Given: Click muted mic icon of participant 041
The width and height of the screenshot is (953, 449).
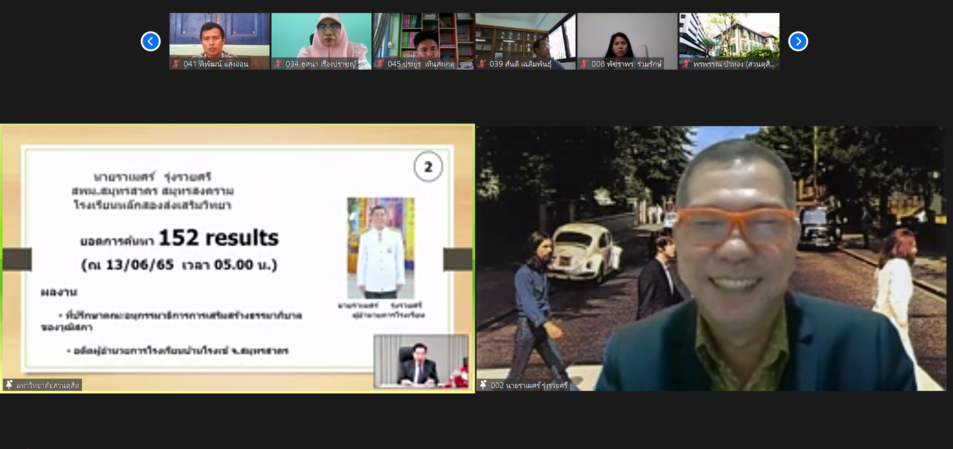Looking at the screenshot, I should click(176, 64).
